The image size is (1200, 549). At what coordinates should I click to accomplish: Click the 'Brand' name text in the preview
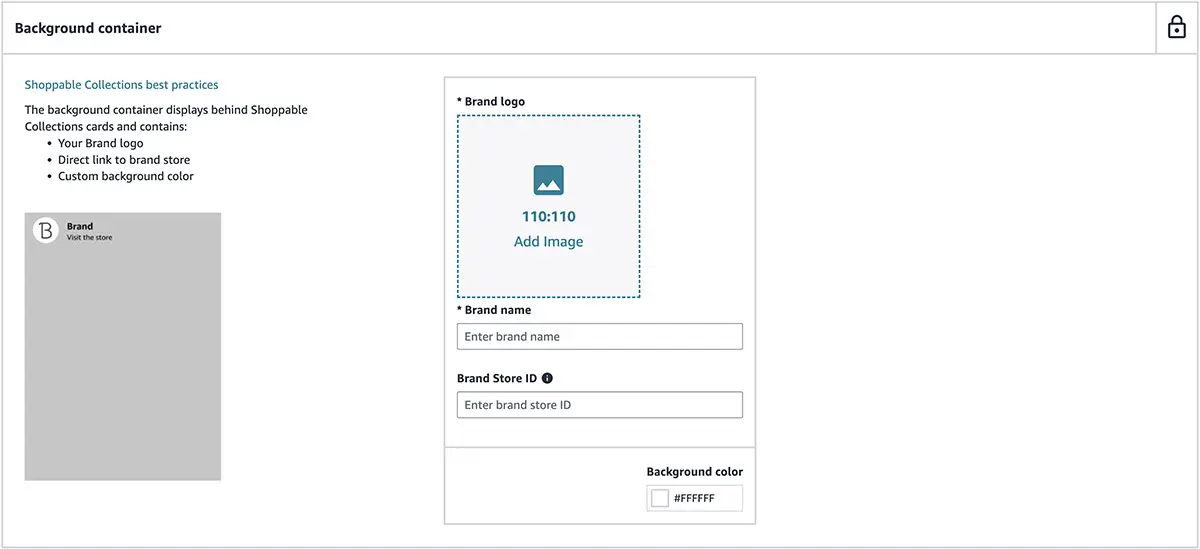click(80, 227)
